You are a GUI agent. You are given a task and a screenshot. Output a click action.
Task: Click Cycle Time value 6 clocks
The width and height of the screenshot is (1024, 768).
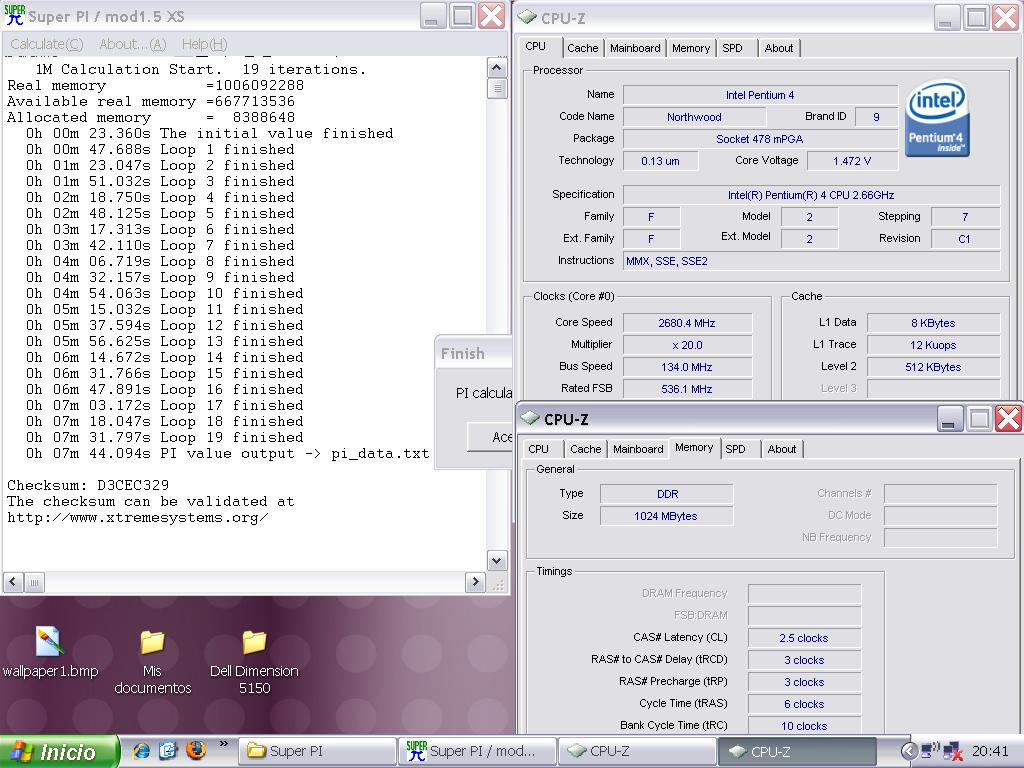(x=804, y=704)
